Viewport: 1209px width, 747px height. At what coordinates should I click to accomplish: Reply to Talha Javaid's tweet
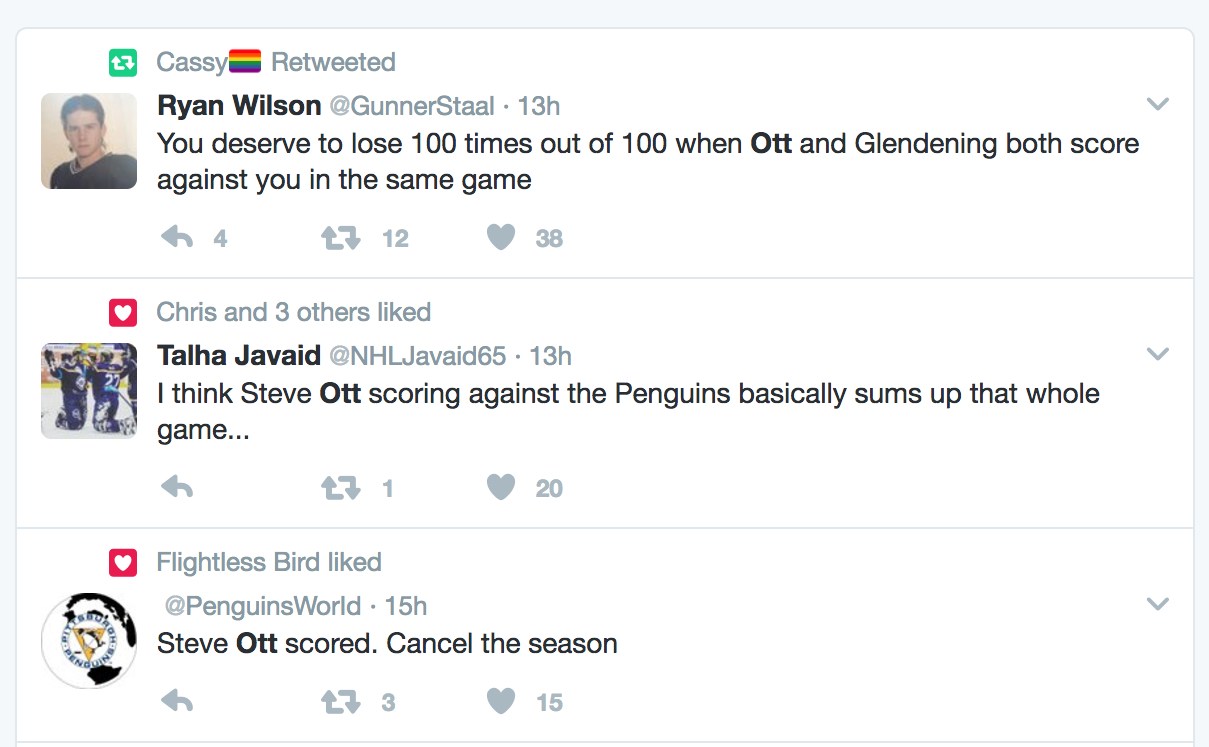pos(177,488)
